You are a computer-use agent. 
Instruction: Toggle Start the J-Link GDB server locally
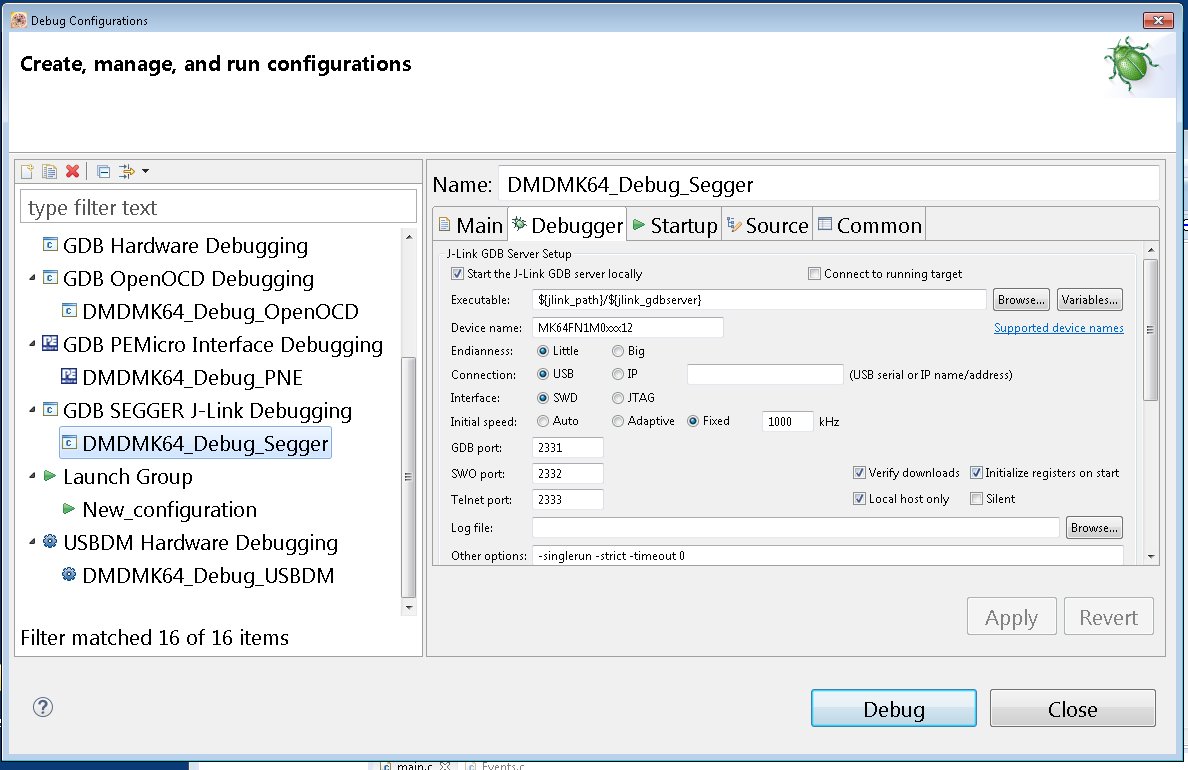[x=457, y=274]
